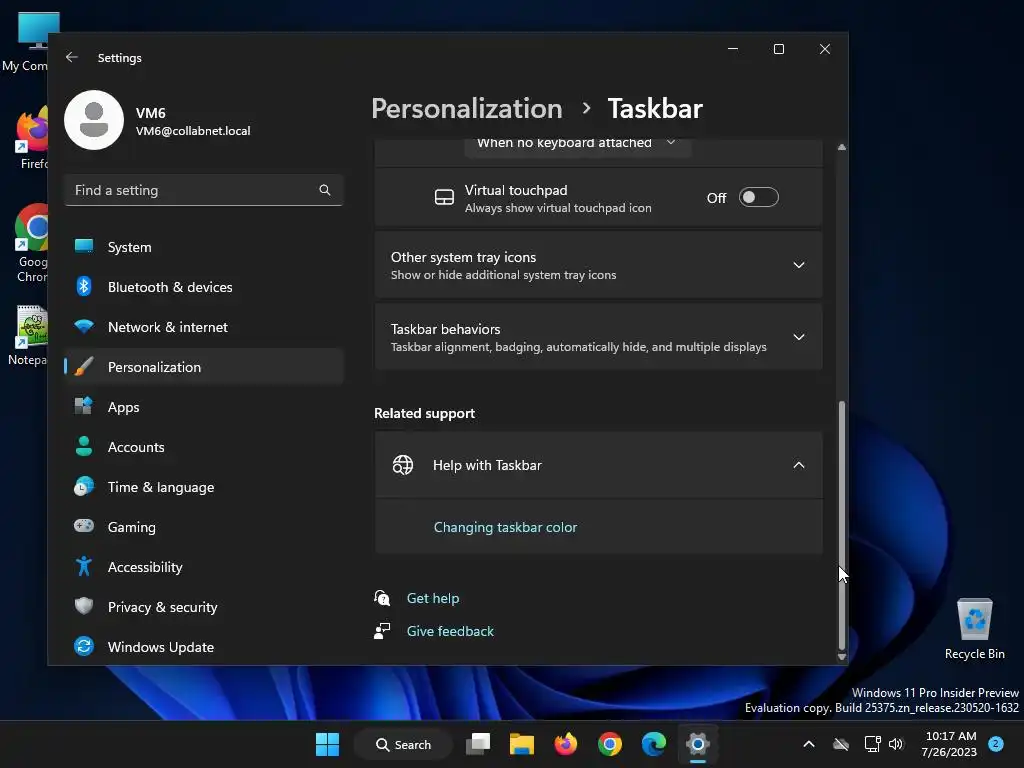Open Task View on the taskbar

coord(478,744)
